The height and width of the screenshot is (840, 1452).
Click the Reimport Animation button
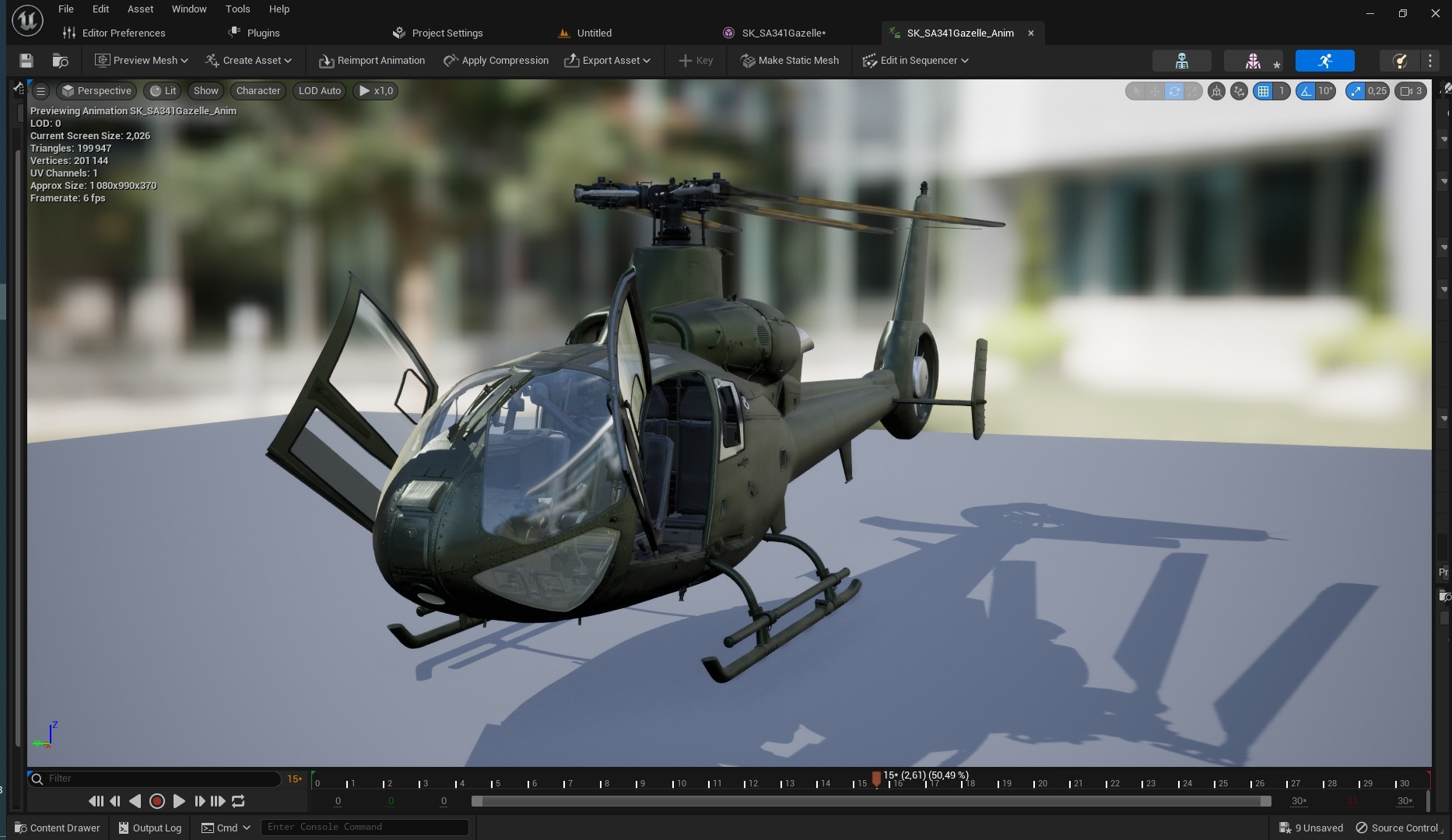372,61
